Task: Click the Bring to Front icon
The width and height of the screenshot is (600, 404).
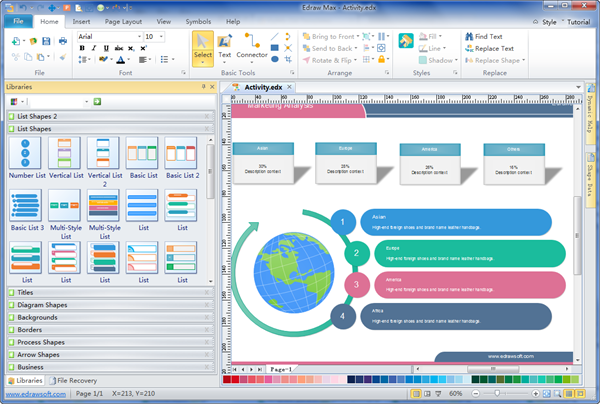Action: click(306, 36)
